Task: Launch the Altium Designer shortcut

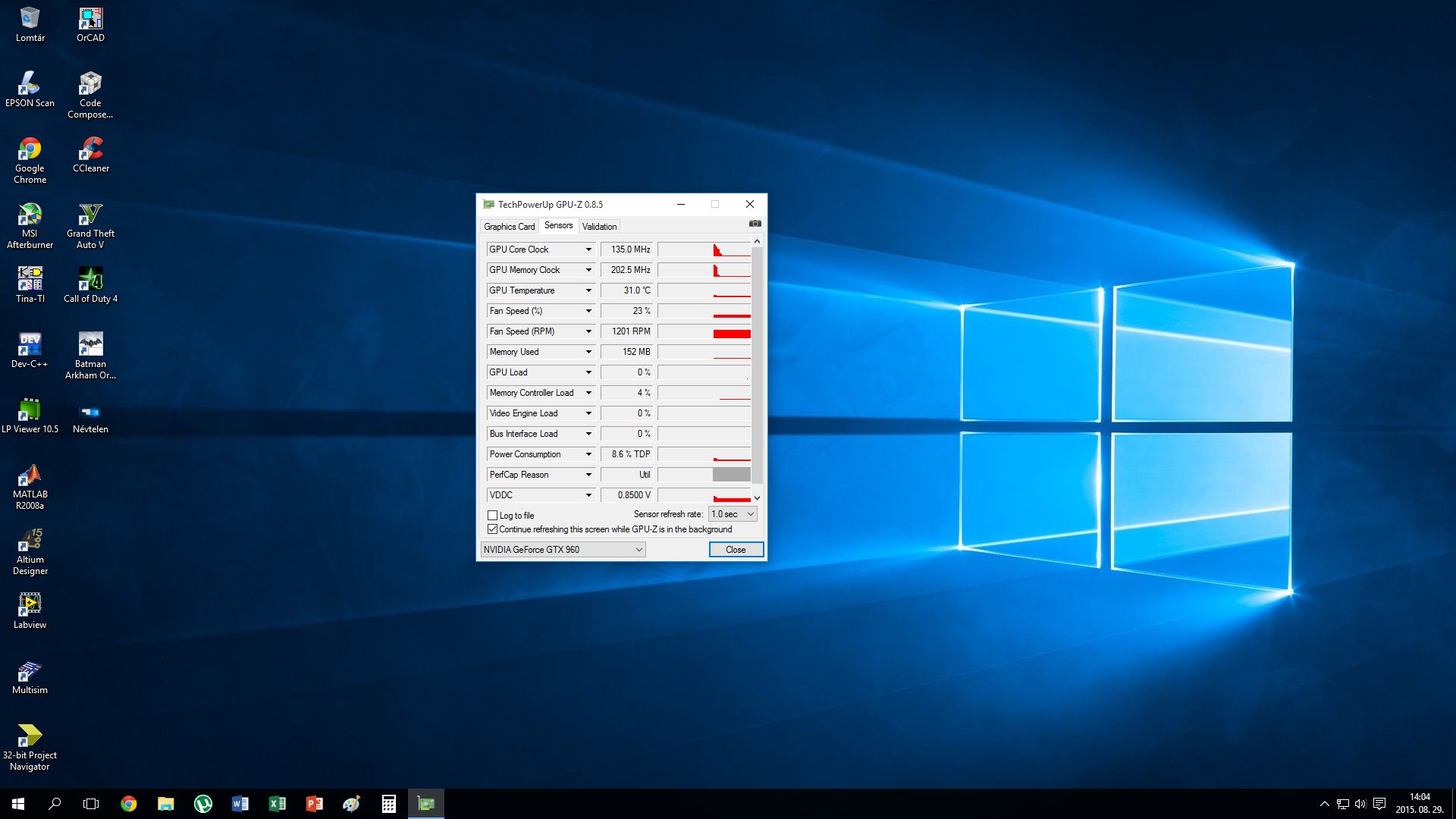Action: click(x=30, y=551)
